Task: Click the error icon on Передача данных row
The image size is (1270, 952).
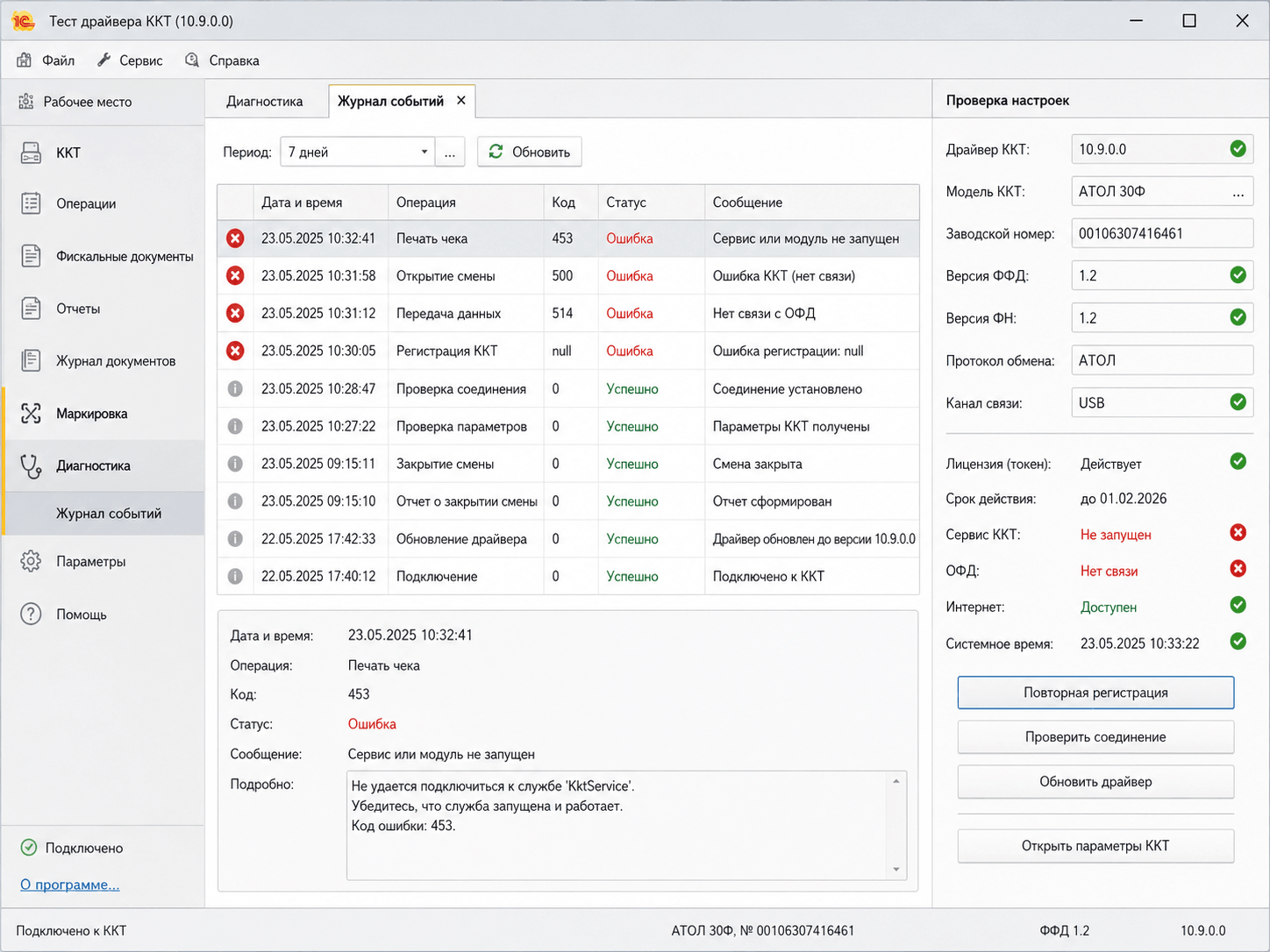Action: click(235, 313)
